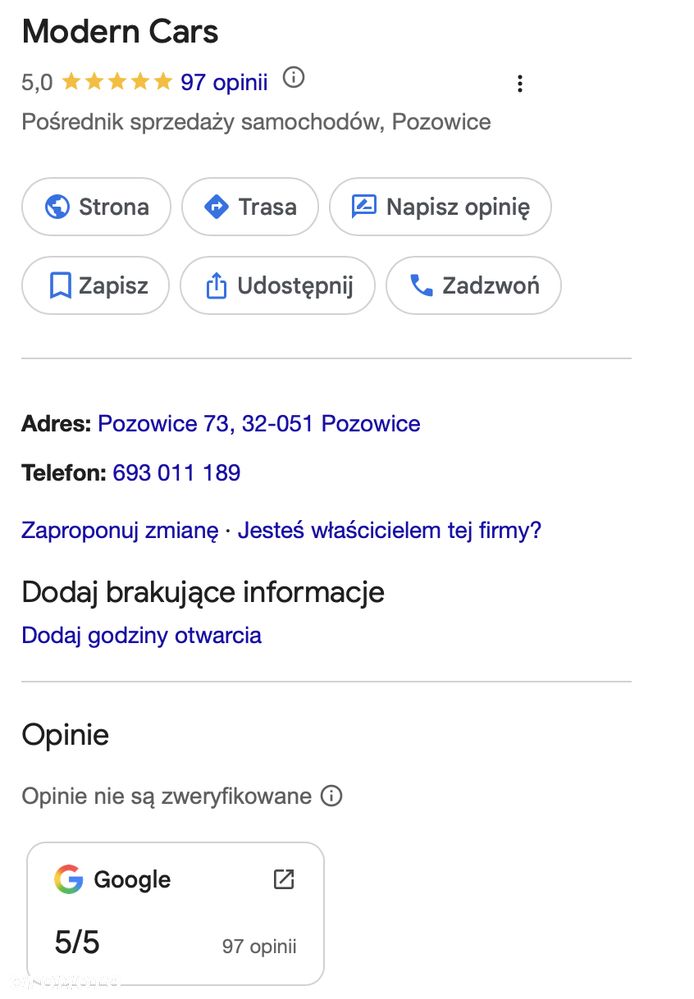Click the phone icon on Zadzwoń
694x999 pixels.
pos(421,285)
